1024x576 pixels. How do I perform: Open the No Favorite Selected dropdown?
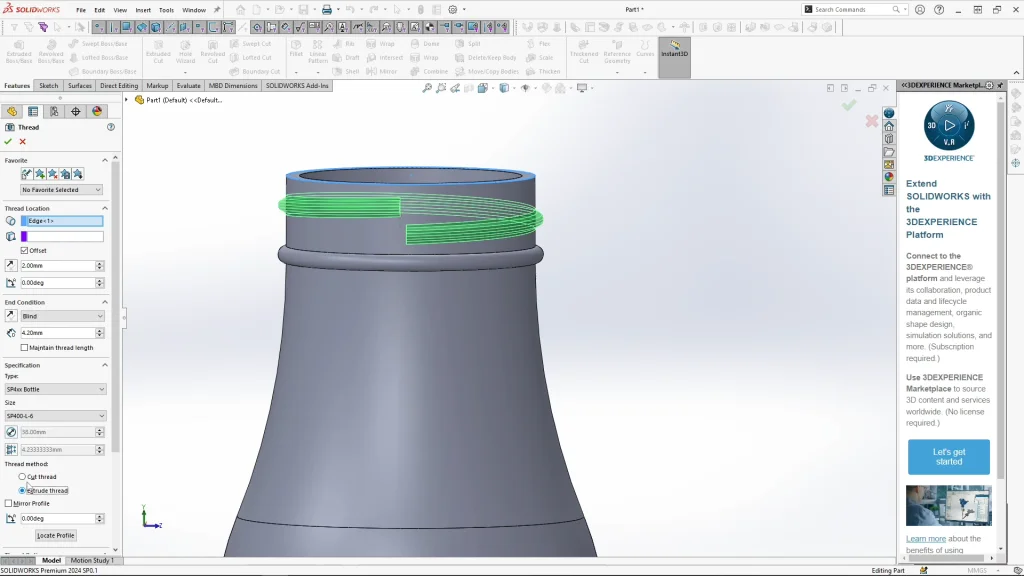point(62,190)
